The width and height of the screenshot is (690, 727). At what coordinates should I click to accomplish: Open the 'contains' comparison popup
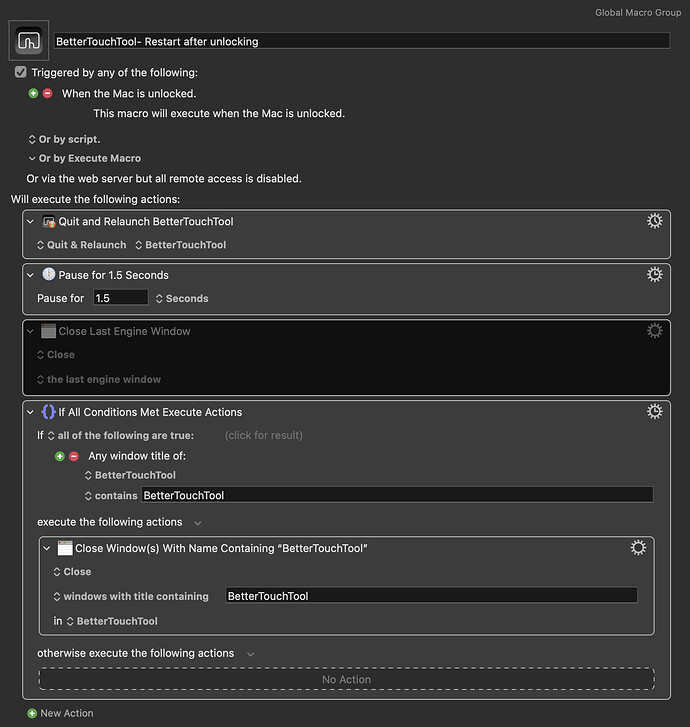pyautogui.click(x=111, y=496)
